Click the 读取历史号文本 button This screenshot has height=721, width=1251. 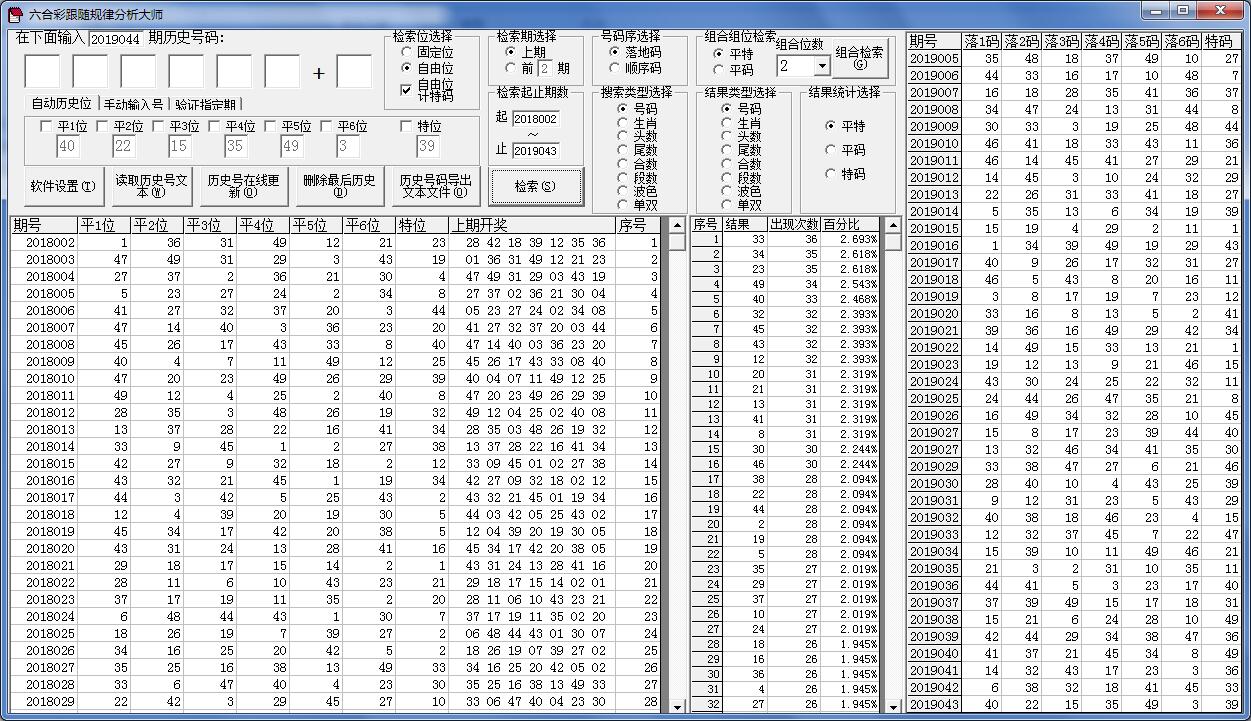[150, 186]
